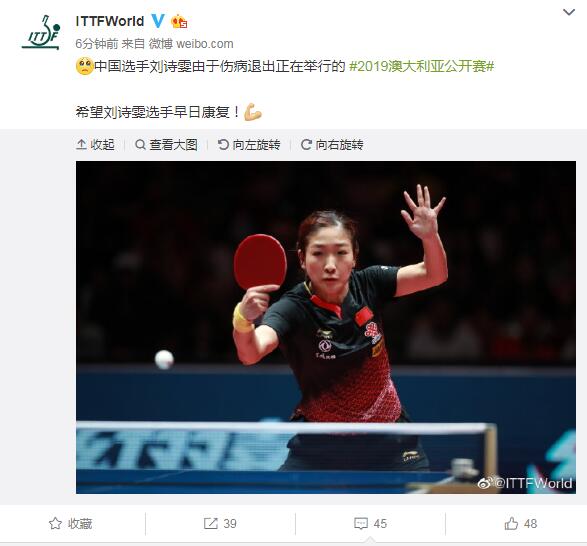This screenshot has height=546, width=587.
Task: Click the repost share icon
Action: 210,523
